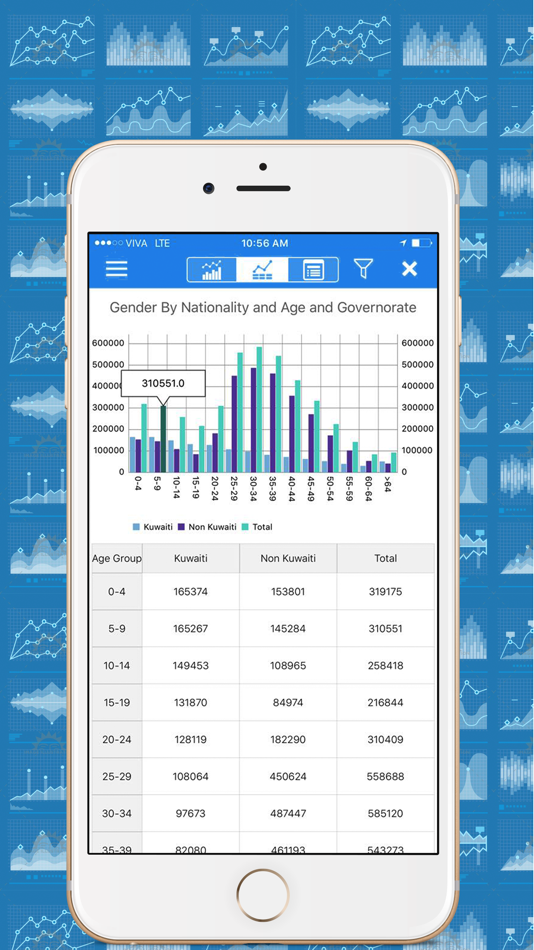Click the Kuwaiti value 165267

(x=191, y=628)
